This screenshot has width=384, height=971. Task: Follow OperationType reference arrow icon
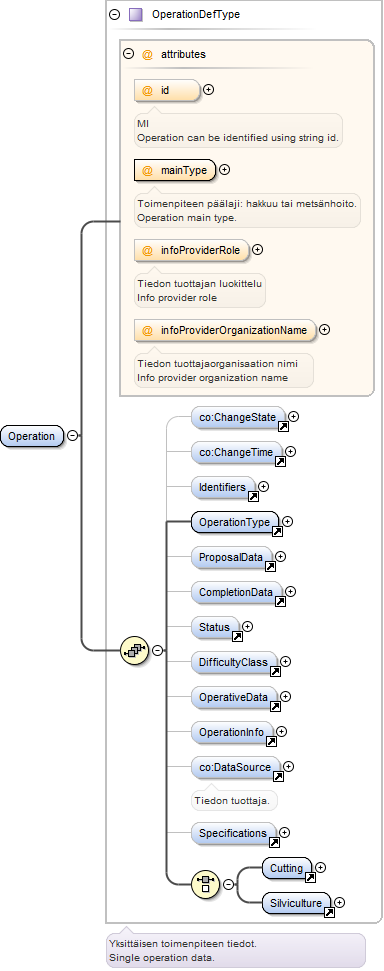point(277,531)
